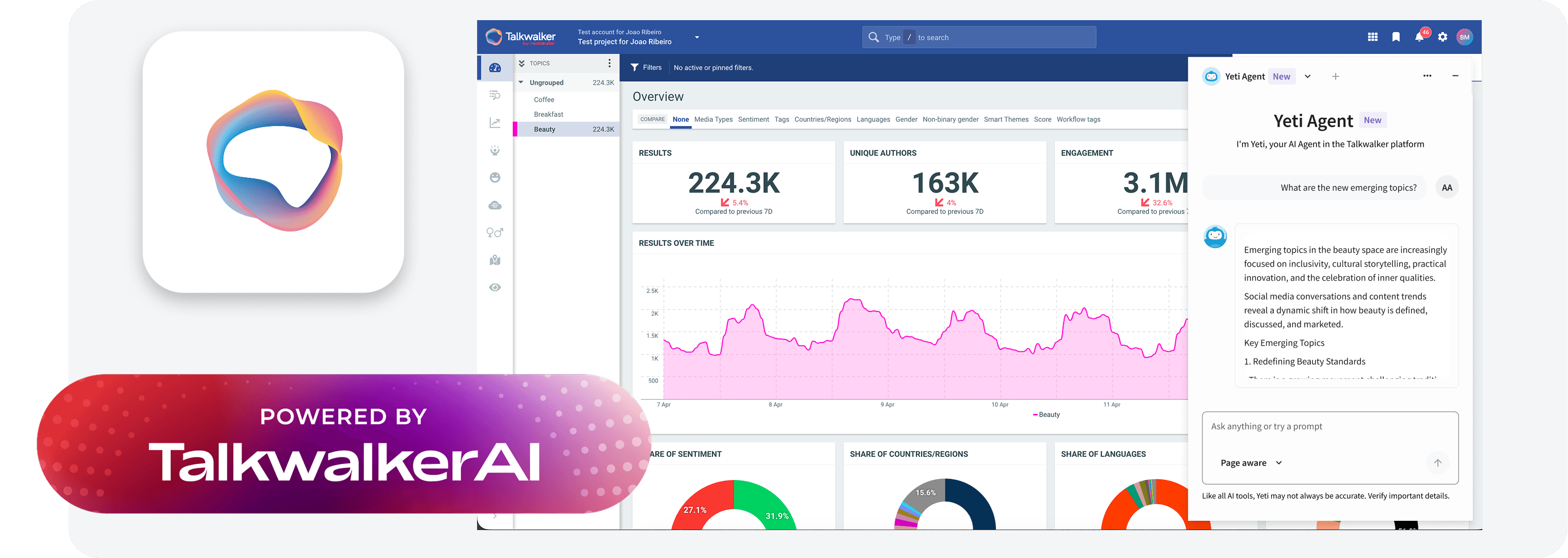The width and height of the screenshot is (1568, 558).
Task: Open notifications bell icon
Action: pyautogui.click(x=1419, y=37)
